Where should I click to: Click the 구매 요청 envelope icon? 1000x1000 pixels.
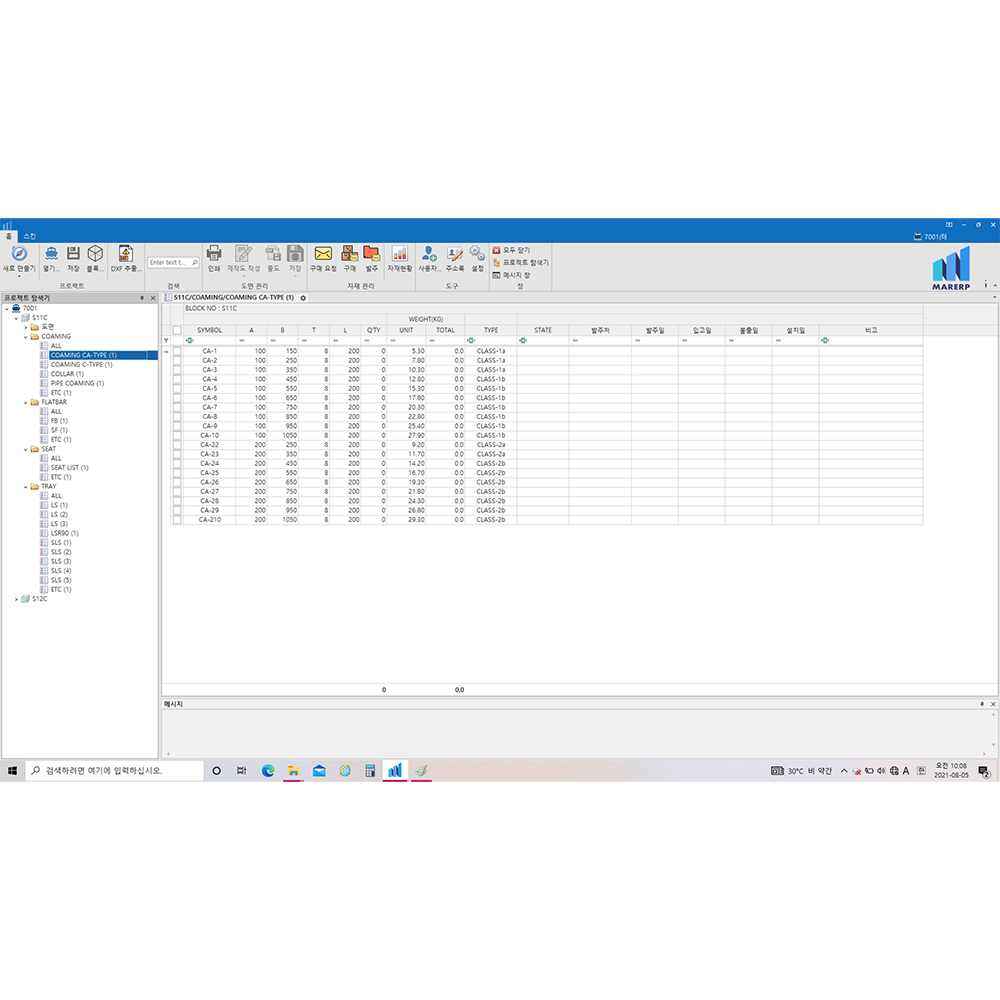(x=323, y=255)
